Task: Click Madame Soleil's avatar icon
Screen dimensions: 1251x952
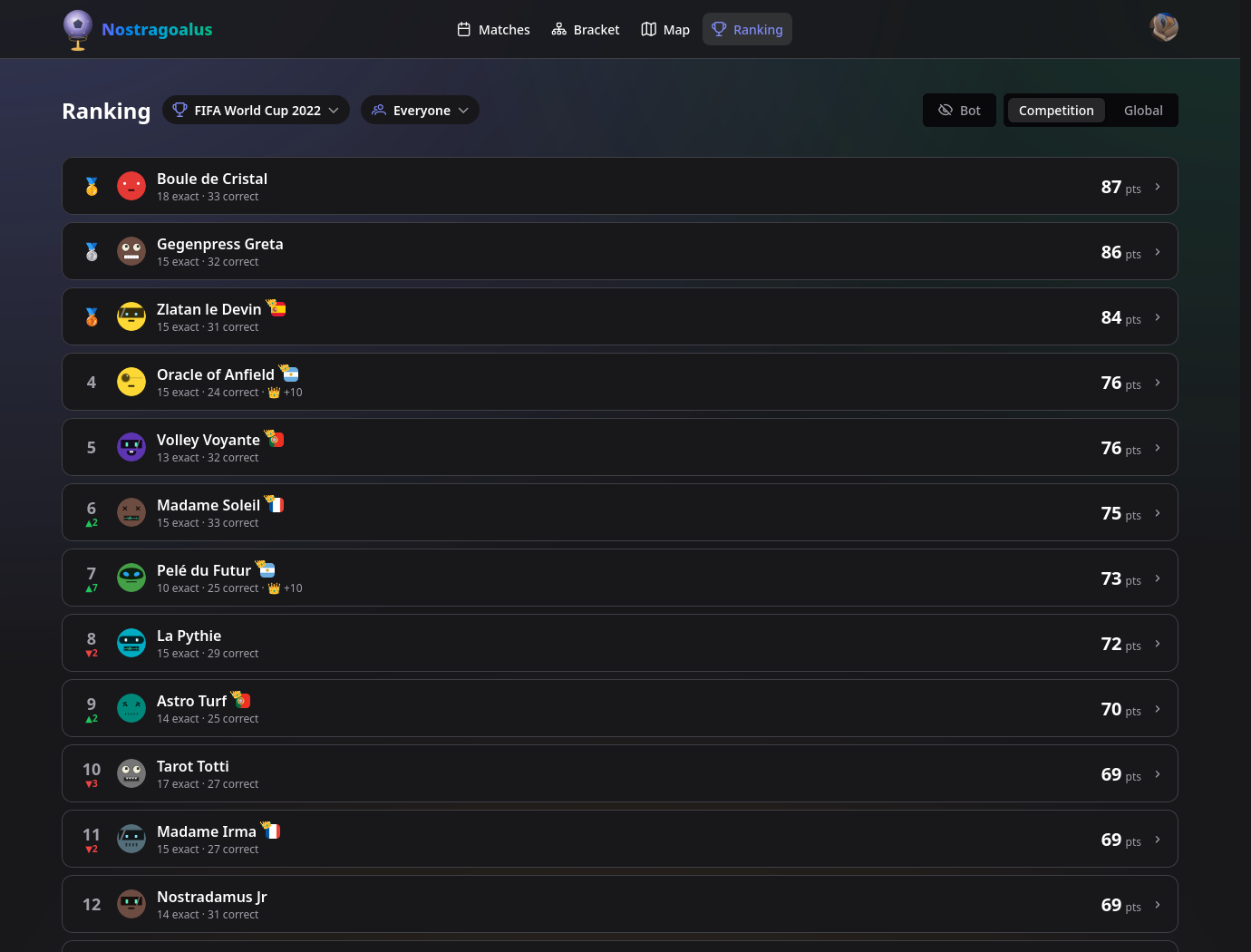Action: pyautogui.click(x=131, y=512)
